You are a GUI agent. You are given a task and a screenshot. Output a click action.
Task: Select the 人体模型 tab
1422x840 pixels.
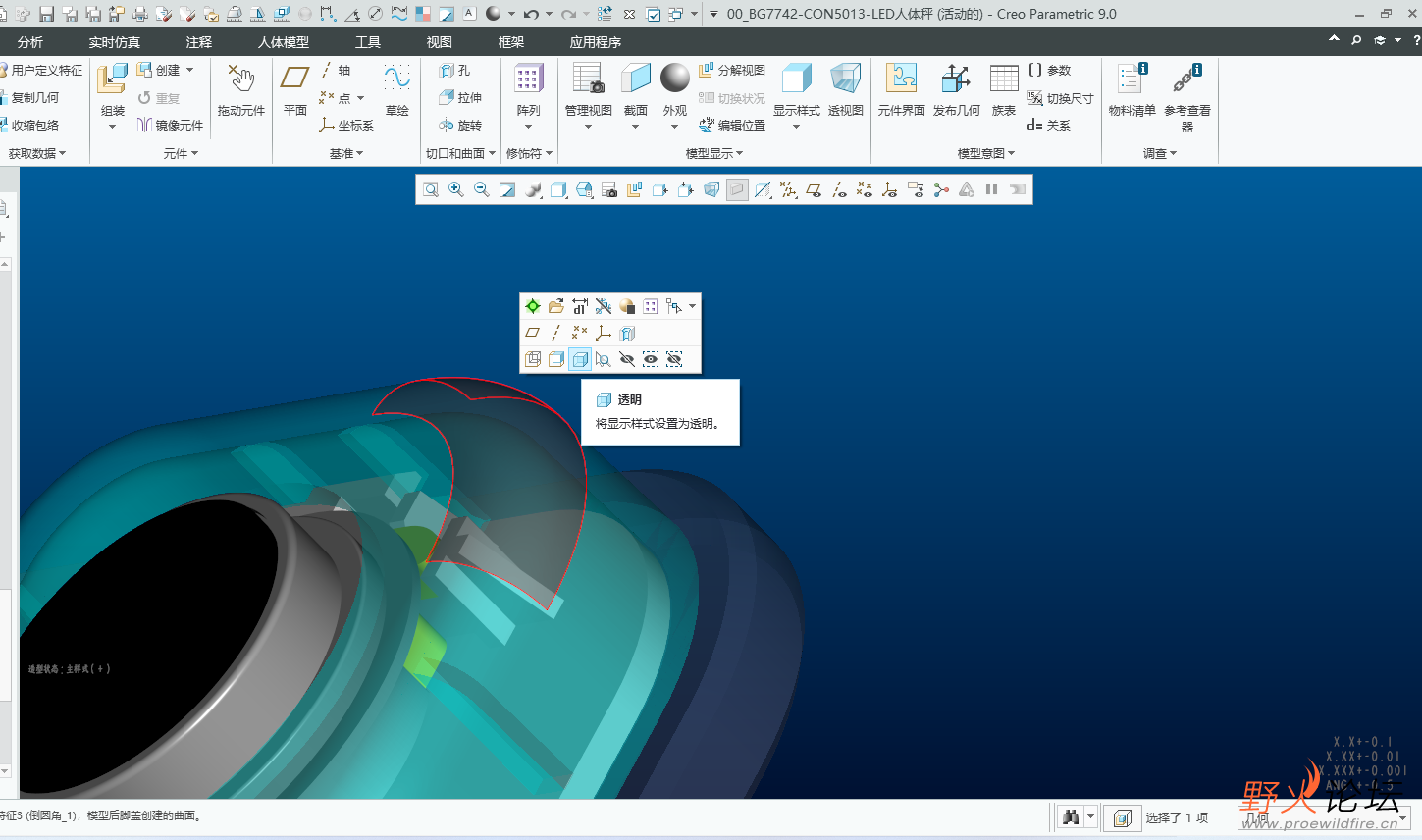(284, 42)
